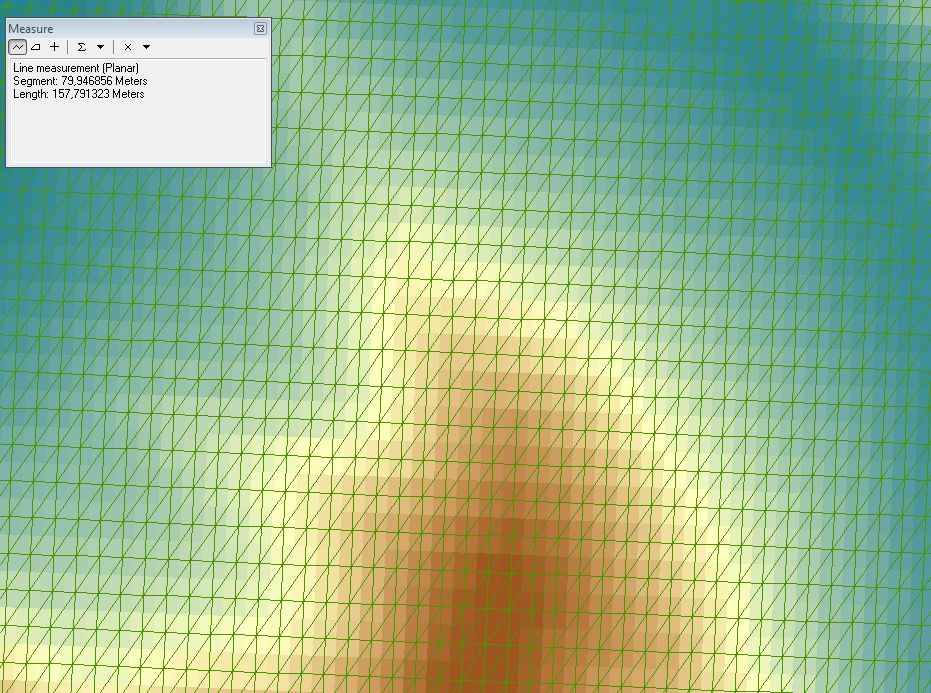Click the 'Line measurement (Planar)' text
The width and height of the screenshot is (931, 693).
point(76,68)
